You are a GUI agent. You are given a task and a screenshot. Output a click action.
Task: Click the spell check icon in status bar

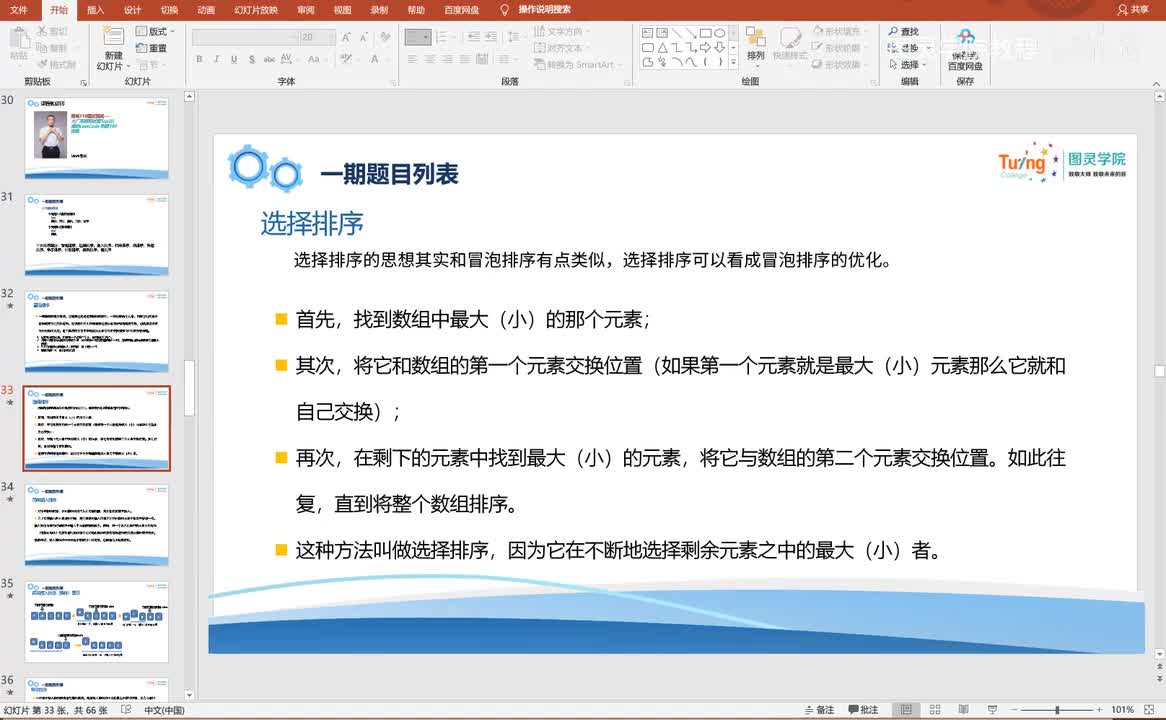point(126,710)
